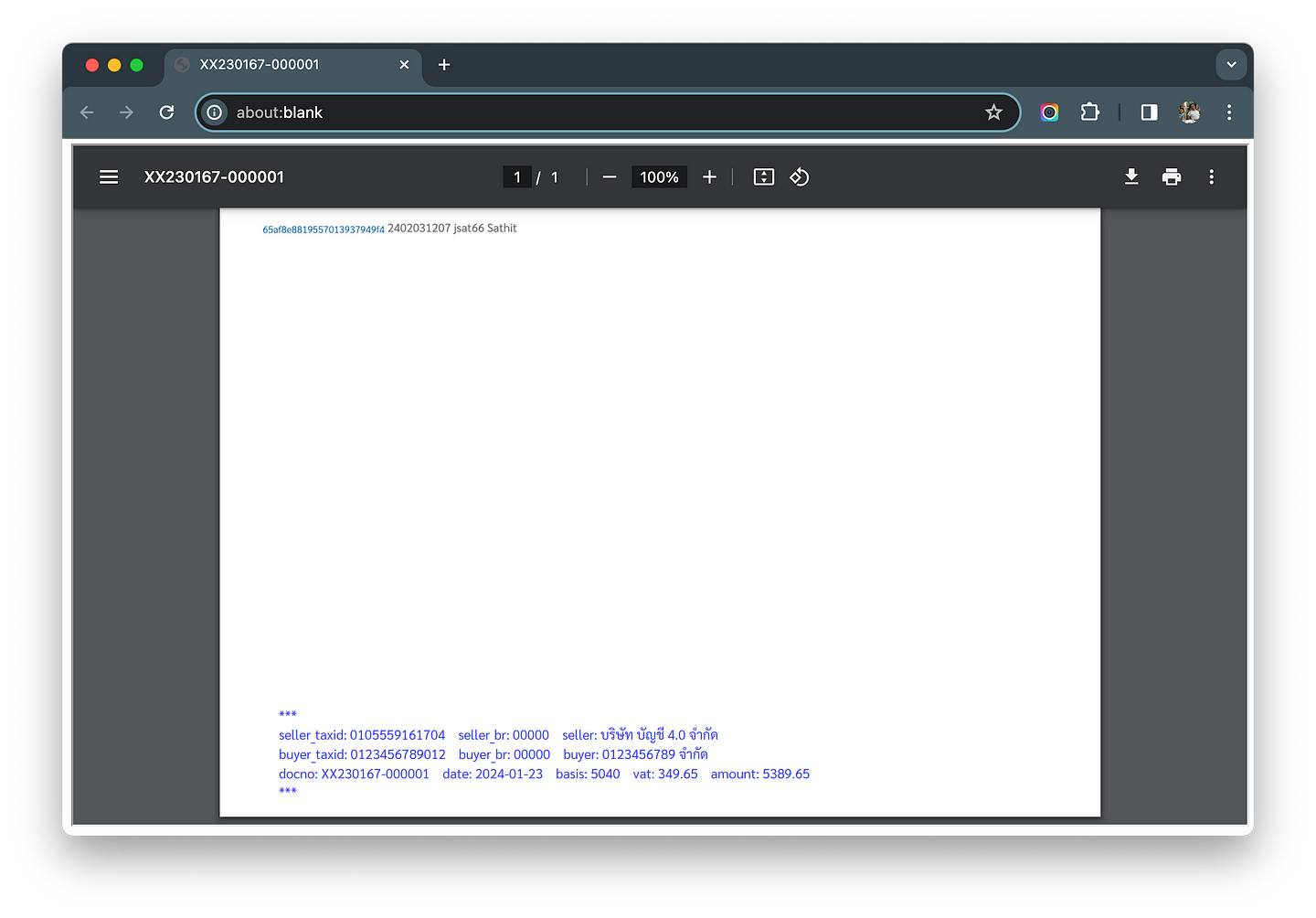Print the PDF document

pyautogui.click(x=1172, y=177)
